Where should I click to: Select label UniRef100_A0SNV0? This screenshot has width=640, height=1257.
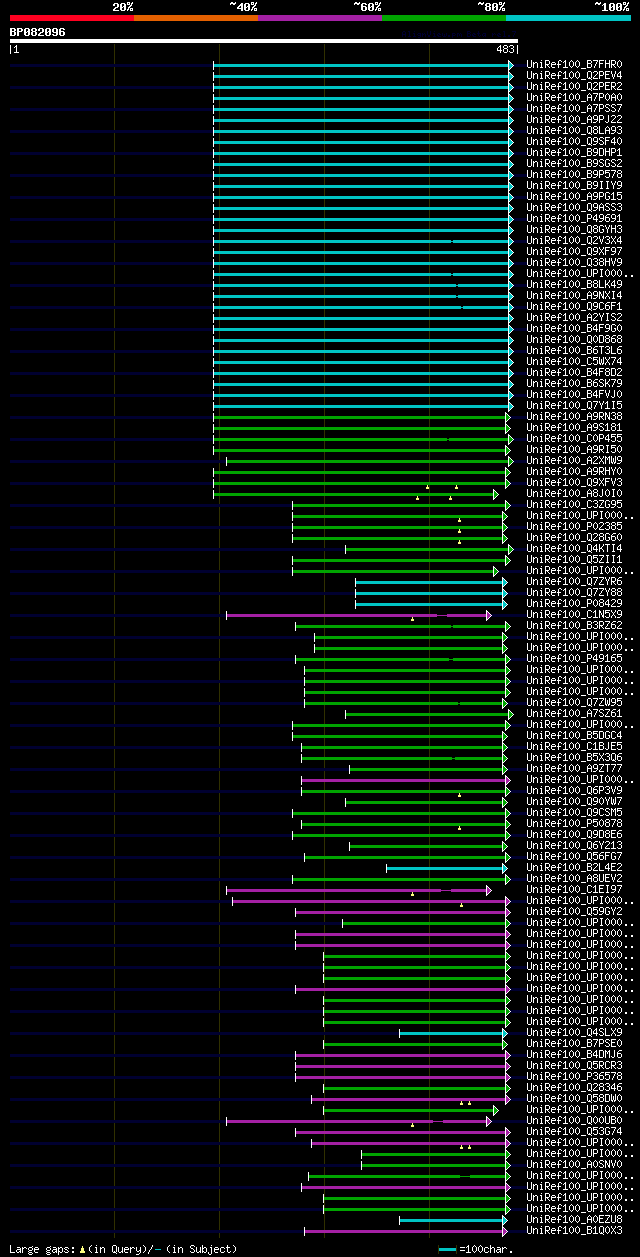(x=574, y=1164)
